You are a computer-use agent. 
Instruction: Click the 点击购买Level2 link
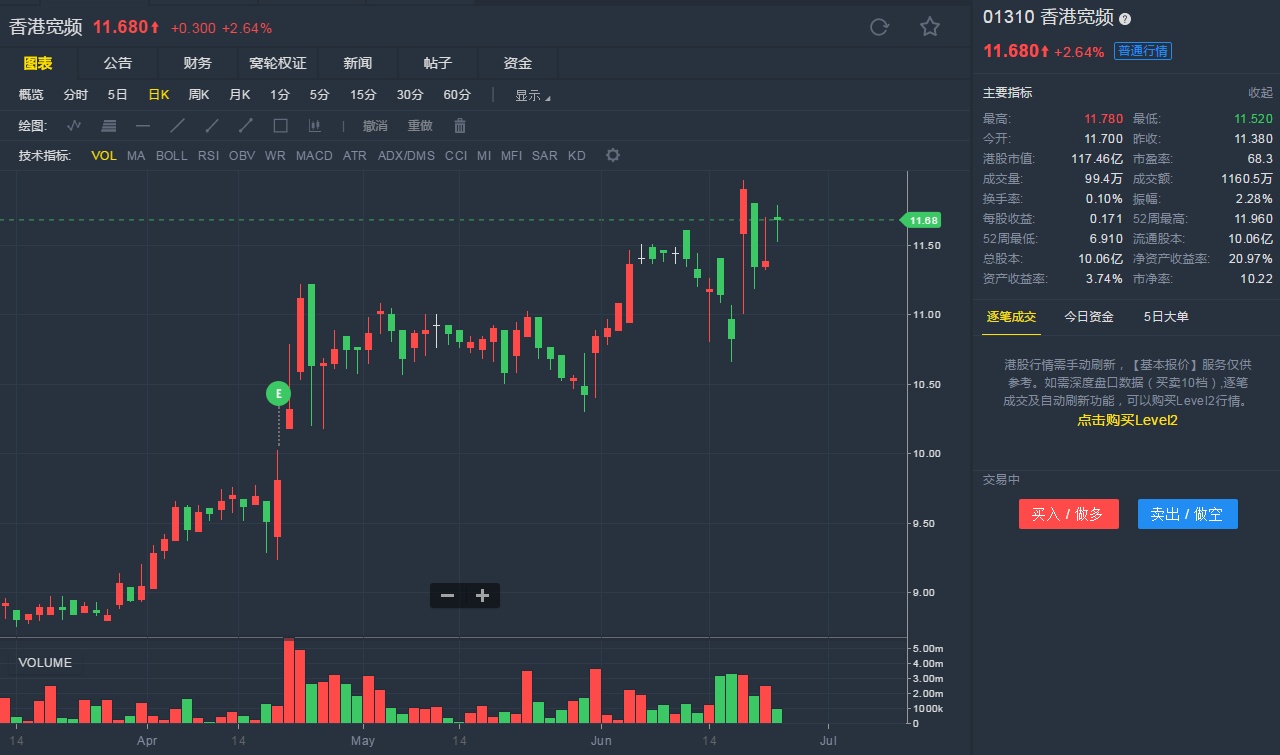click(1127, 420)
